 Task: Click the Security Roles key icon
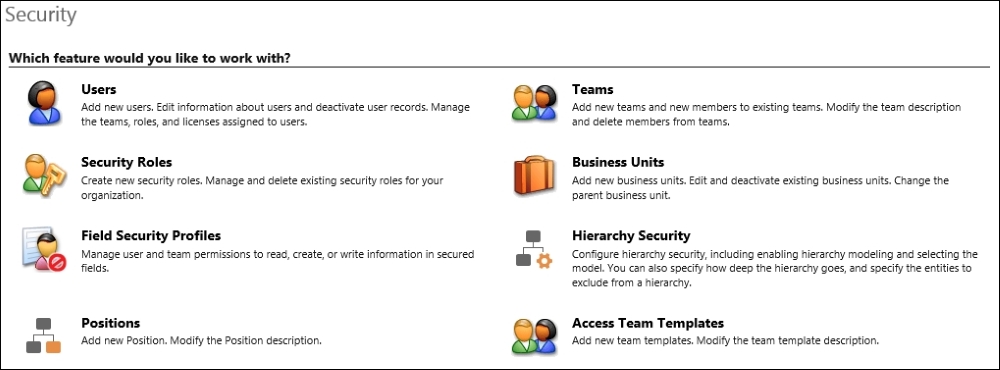pos(45,174)
